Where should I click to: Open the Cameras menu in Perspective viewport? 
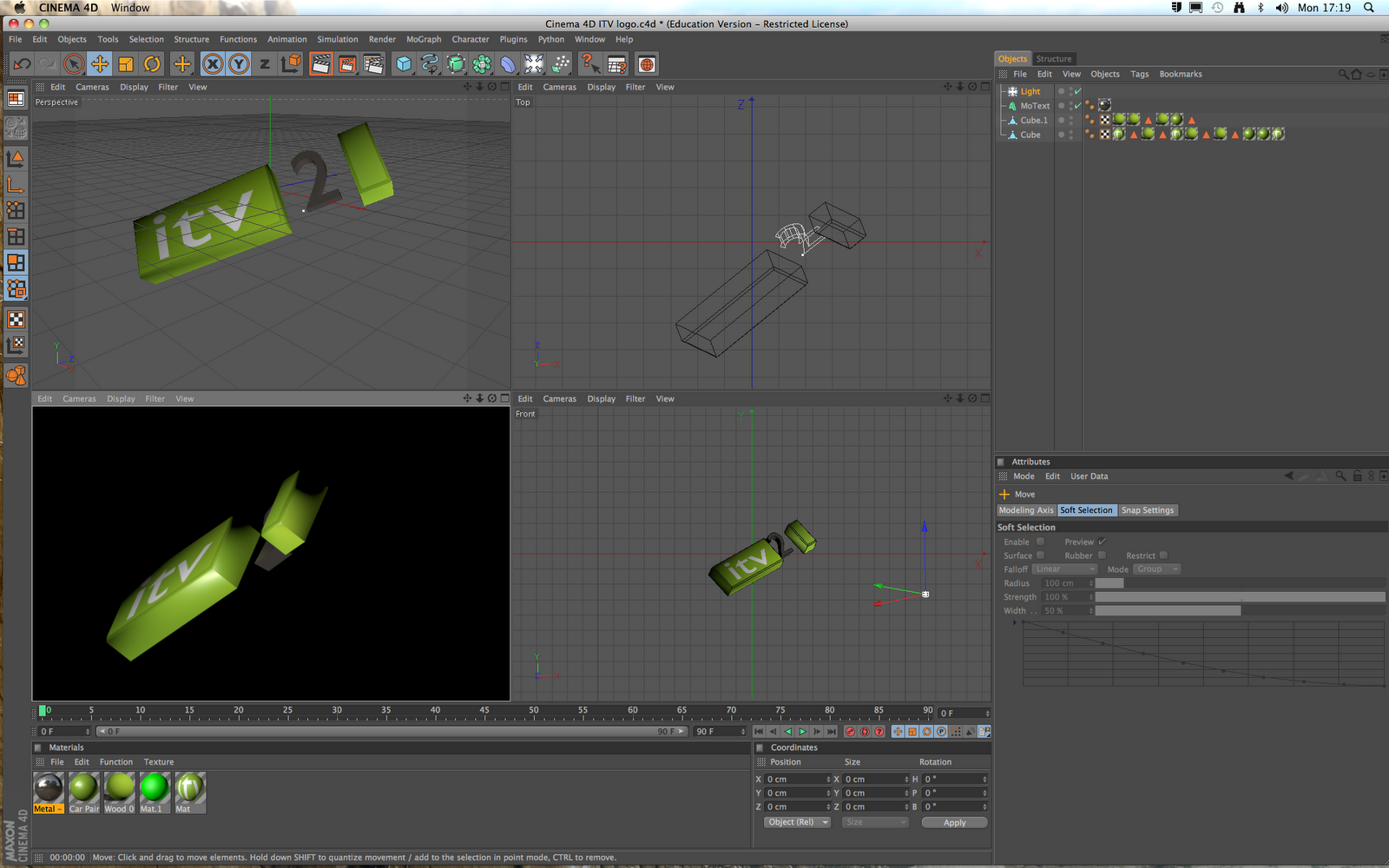[92, 87]
